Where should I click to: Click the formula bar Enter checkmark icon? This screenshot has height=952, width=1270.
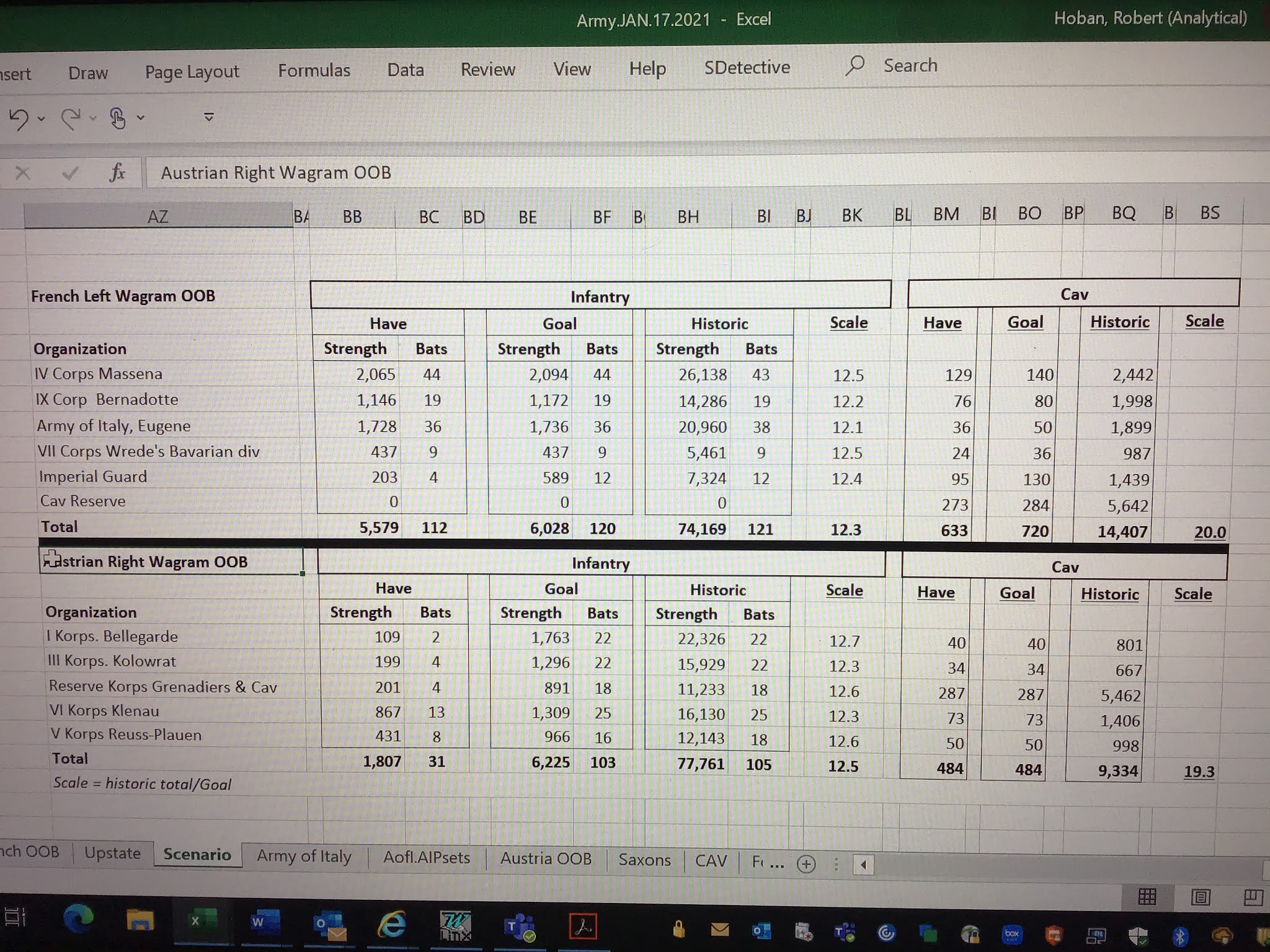[x=70, y=173]
